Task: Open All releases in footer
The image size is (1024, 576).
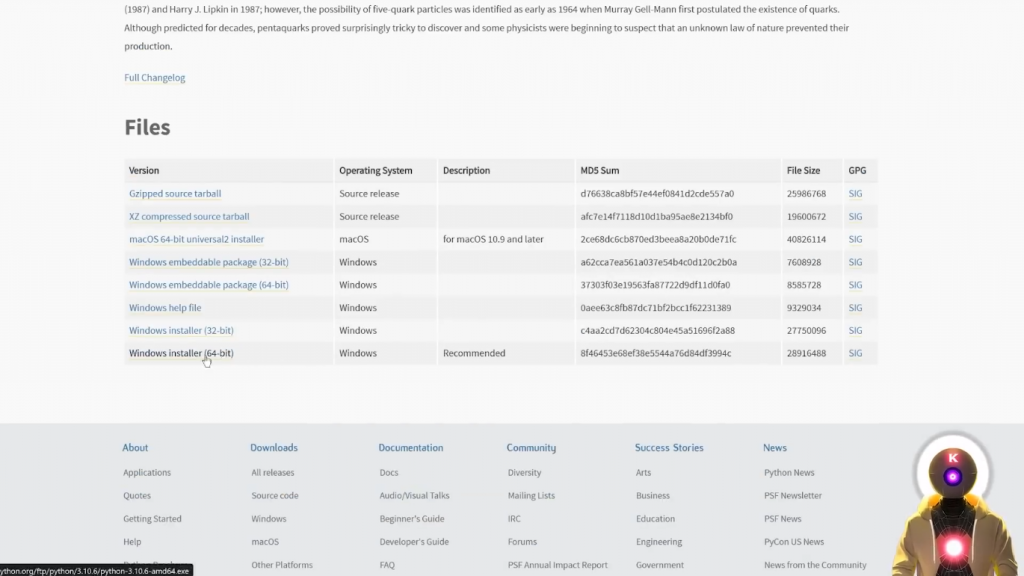Action: tap(273, 473)
